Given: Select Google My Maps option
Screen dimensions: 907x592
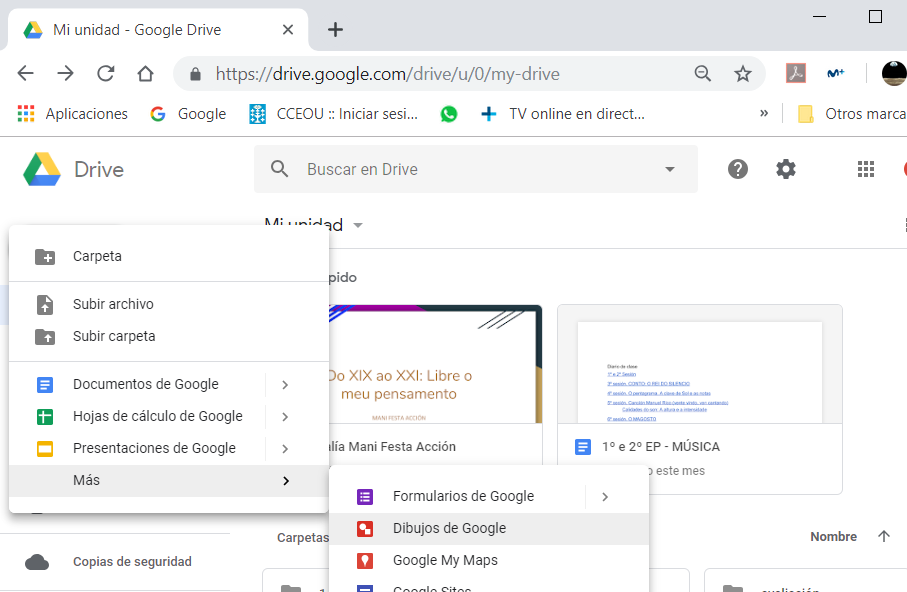Looking at the screenshot, I should [x=445, y=560].
